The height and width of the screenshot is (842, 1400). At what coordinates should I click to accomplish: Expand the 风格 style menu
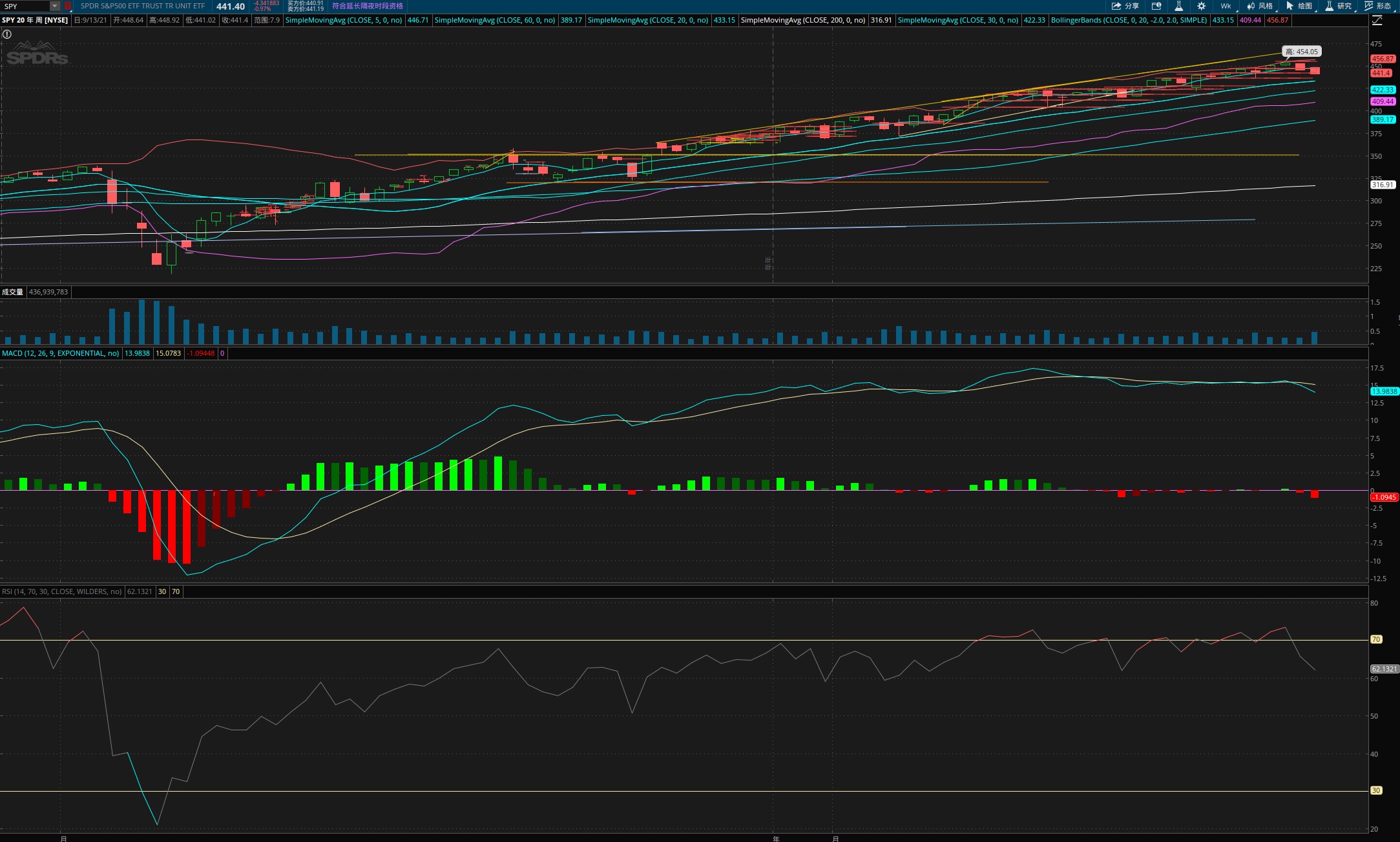click(x=1260, y=6)
